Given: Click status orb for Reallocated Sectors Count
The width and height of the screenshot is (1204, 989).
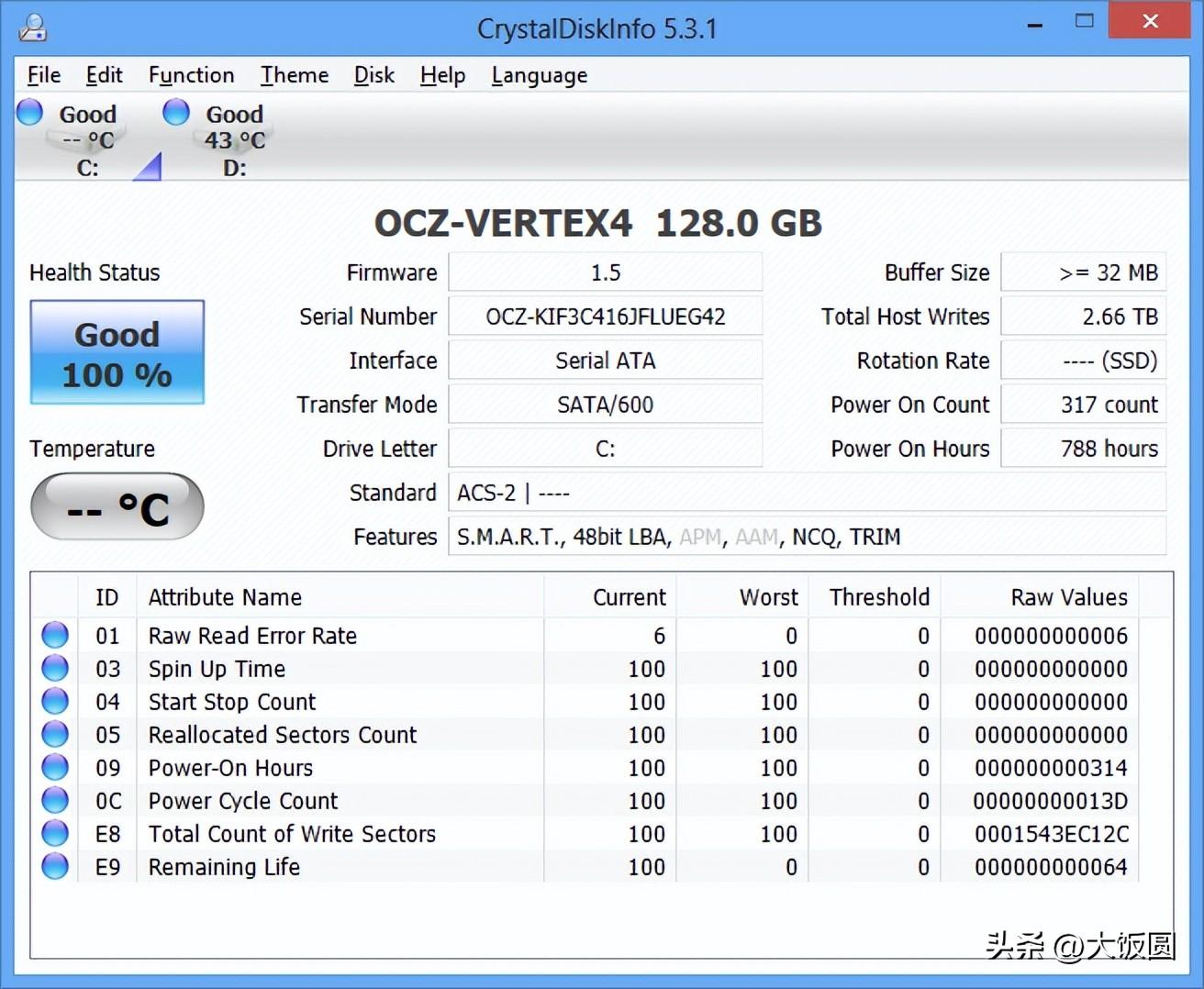Looking at the screenshot, I should pos(55,734).
